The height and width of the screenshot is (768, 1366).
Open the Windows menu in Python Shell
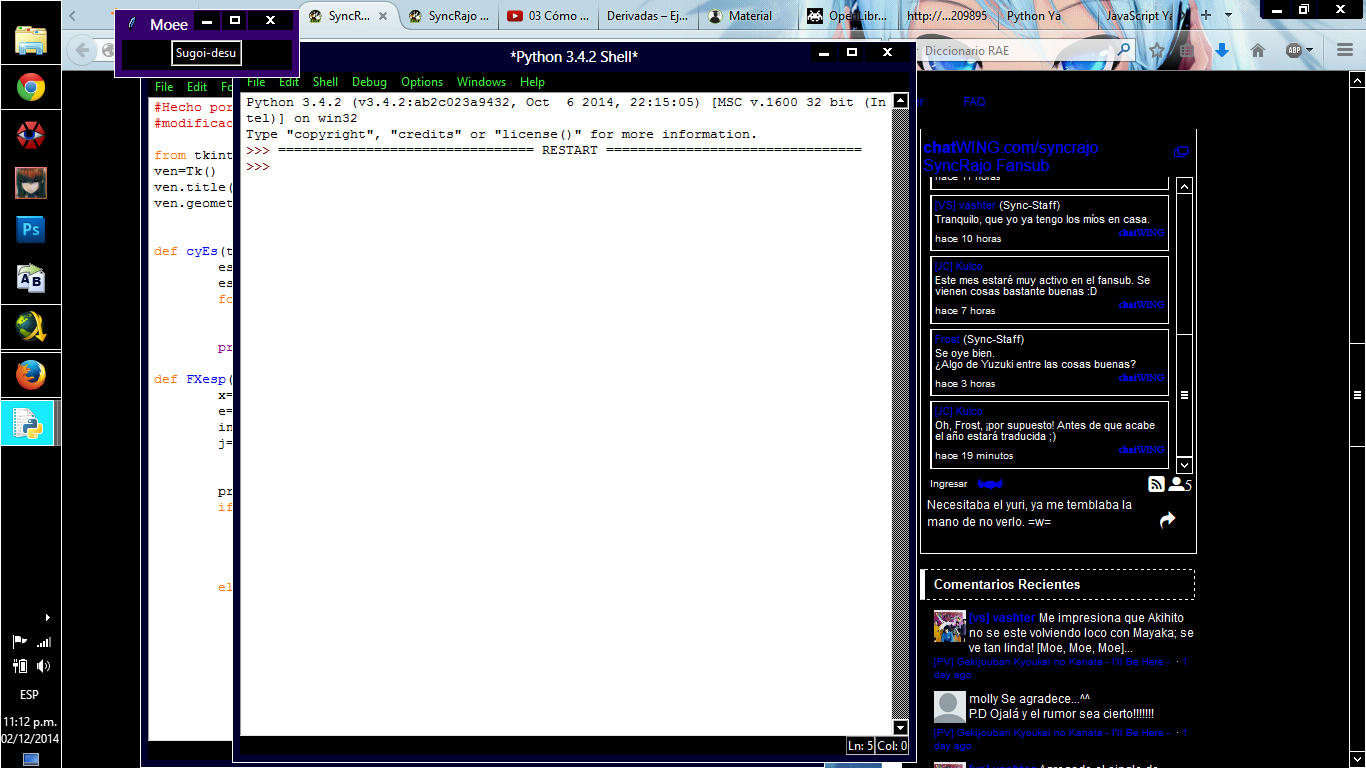(481, 82)
